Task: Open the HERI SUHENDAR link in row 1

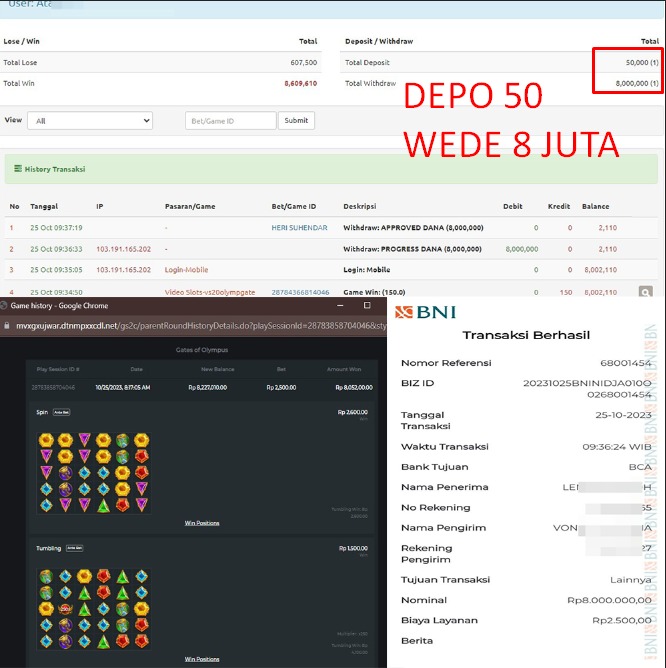Action: click(299, 228)
